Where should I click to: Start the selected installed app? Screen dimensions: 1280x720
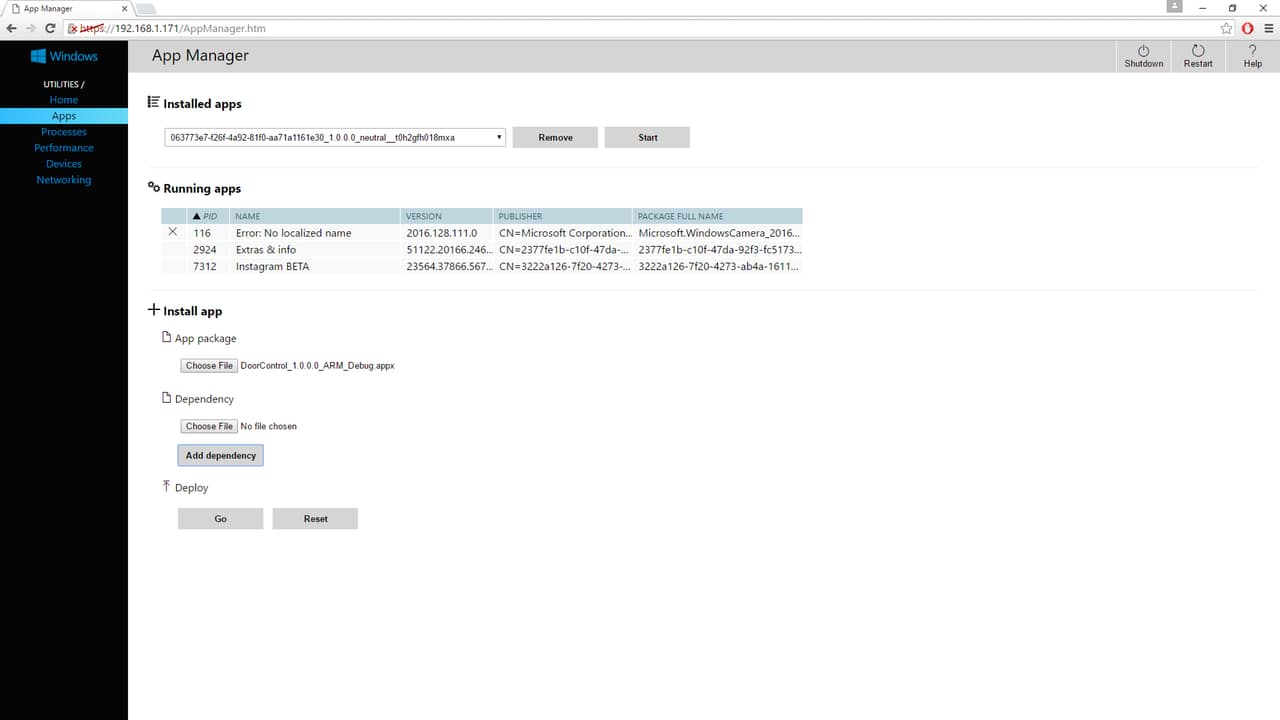tap(647, 137)
